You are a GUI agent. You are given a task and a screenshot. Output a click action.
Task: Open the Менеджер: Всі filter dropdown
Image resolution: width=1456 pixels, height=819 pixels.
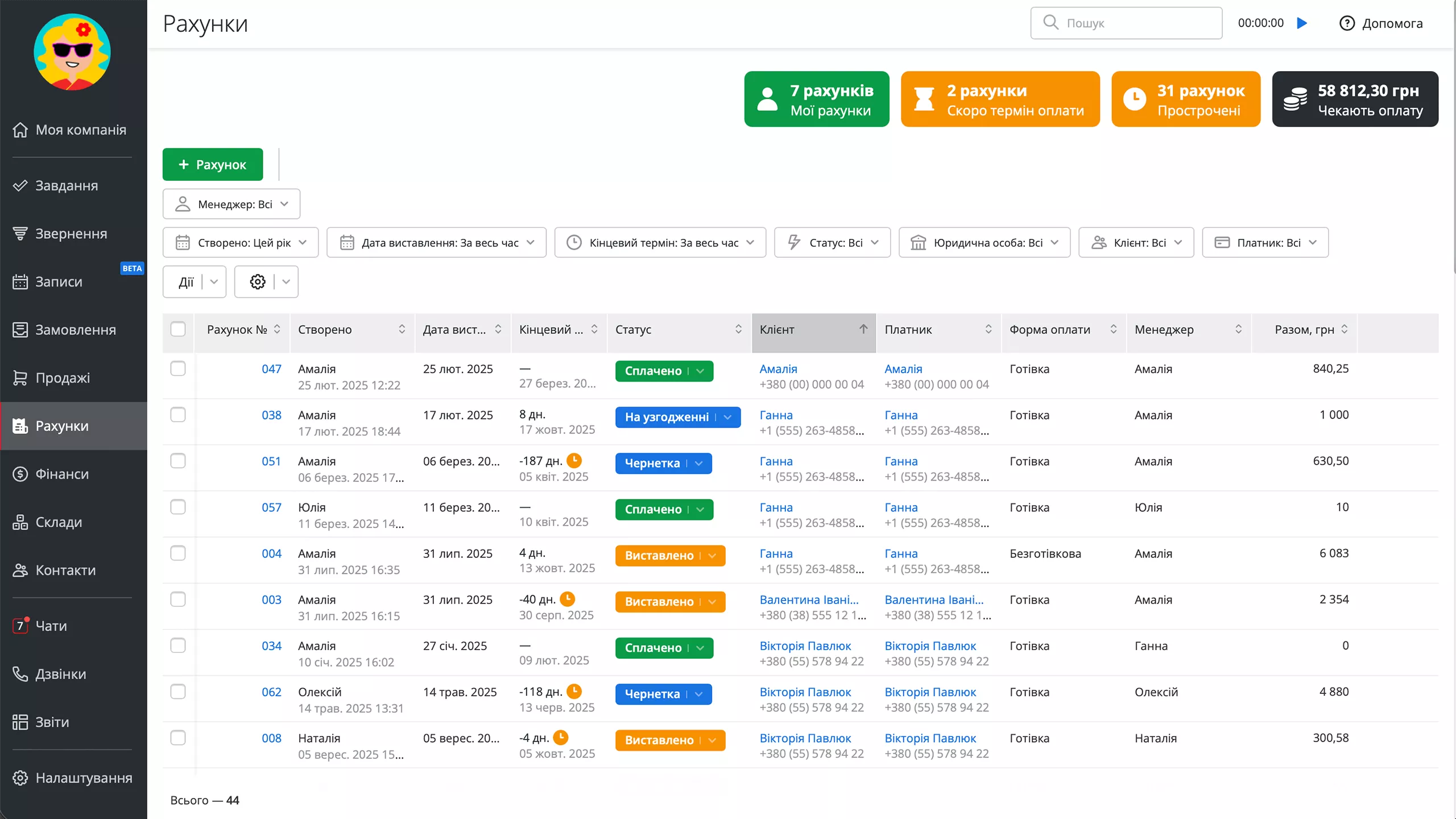[231, 204]
